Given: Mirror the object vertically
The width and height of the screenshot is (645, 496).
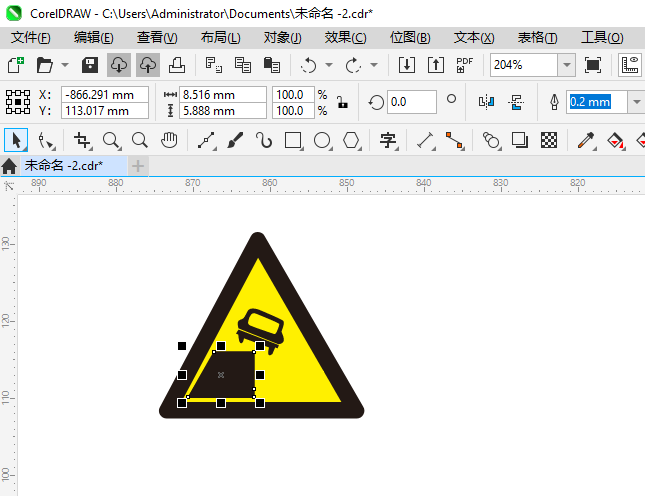Looking at the screenshot, I should click(516, 102).
